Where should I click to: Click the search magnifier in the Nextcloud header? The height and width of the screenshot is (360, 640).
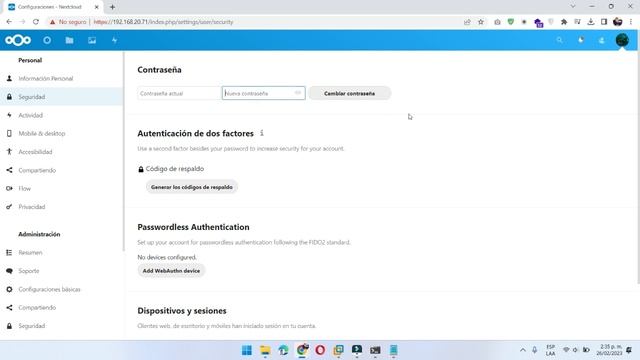(x=560, y=40)
